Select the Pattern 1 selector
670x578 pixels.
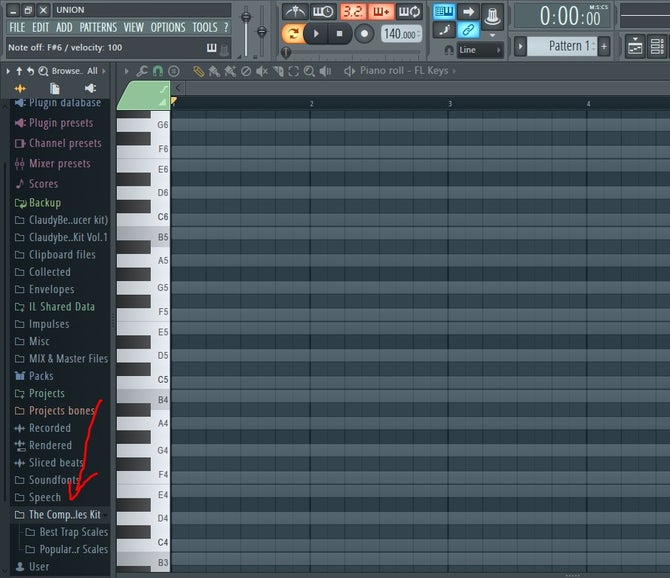[x=562, y=46]
